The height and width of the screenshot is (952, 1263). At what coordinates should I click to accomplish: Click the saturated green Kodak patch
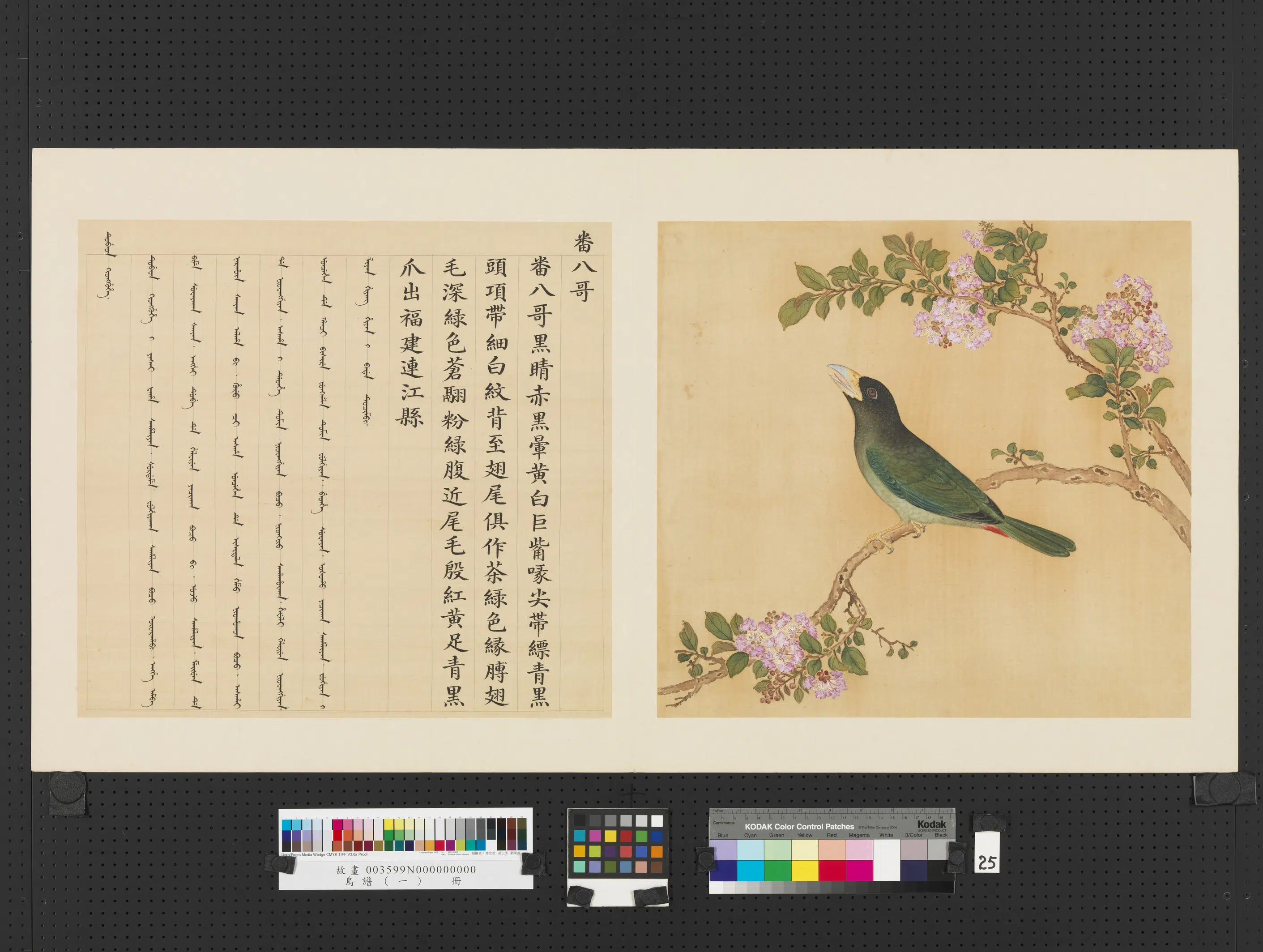pos(777,871)
